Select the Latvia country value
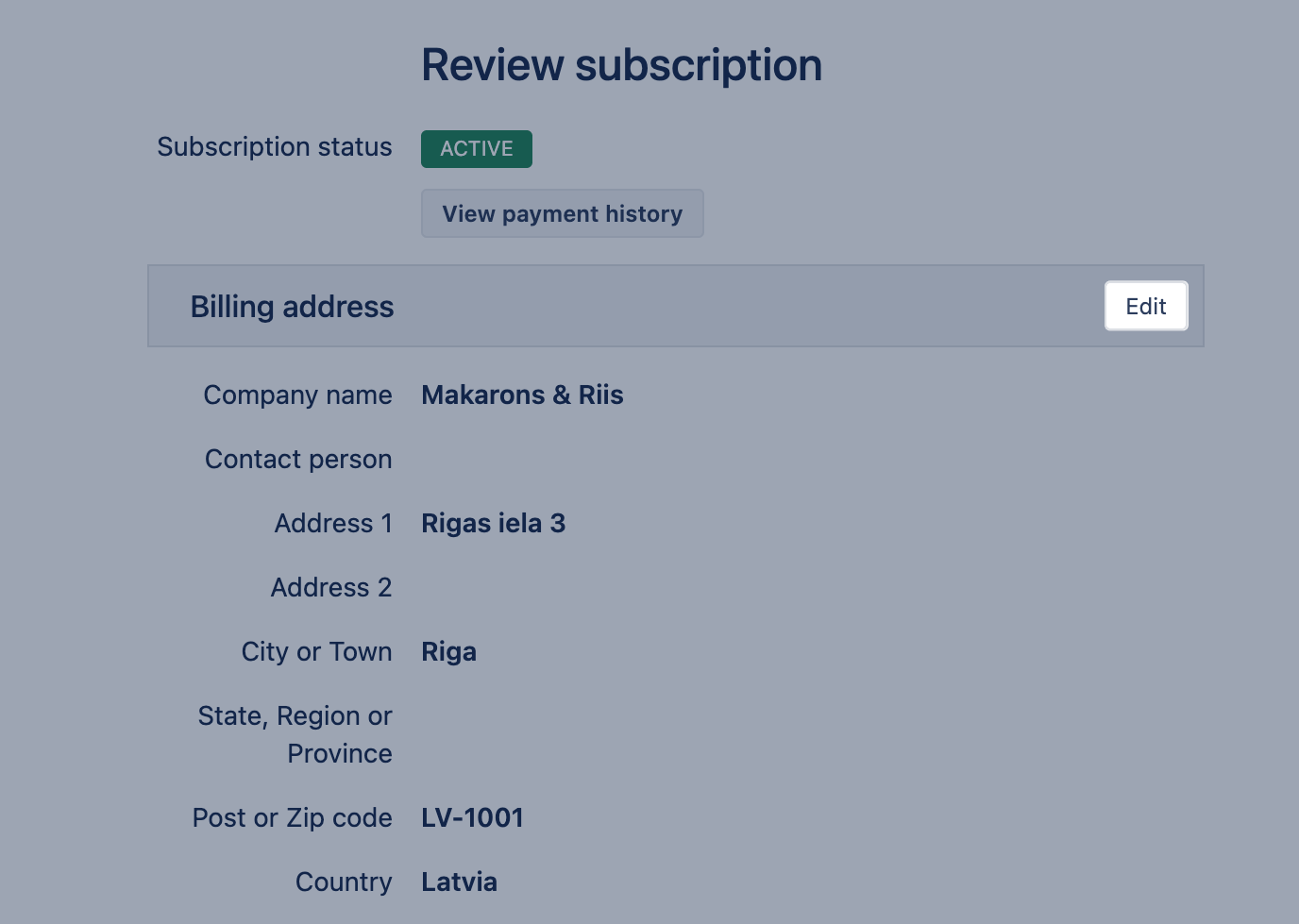The width and height of the screenshot is (1299, 924). point(459,882)
